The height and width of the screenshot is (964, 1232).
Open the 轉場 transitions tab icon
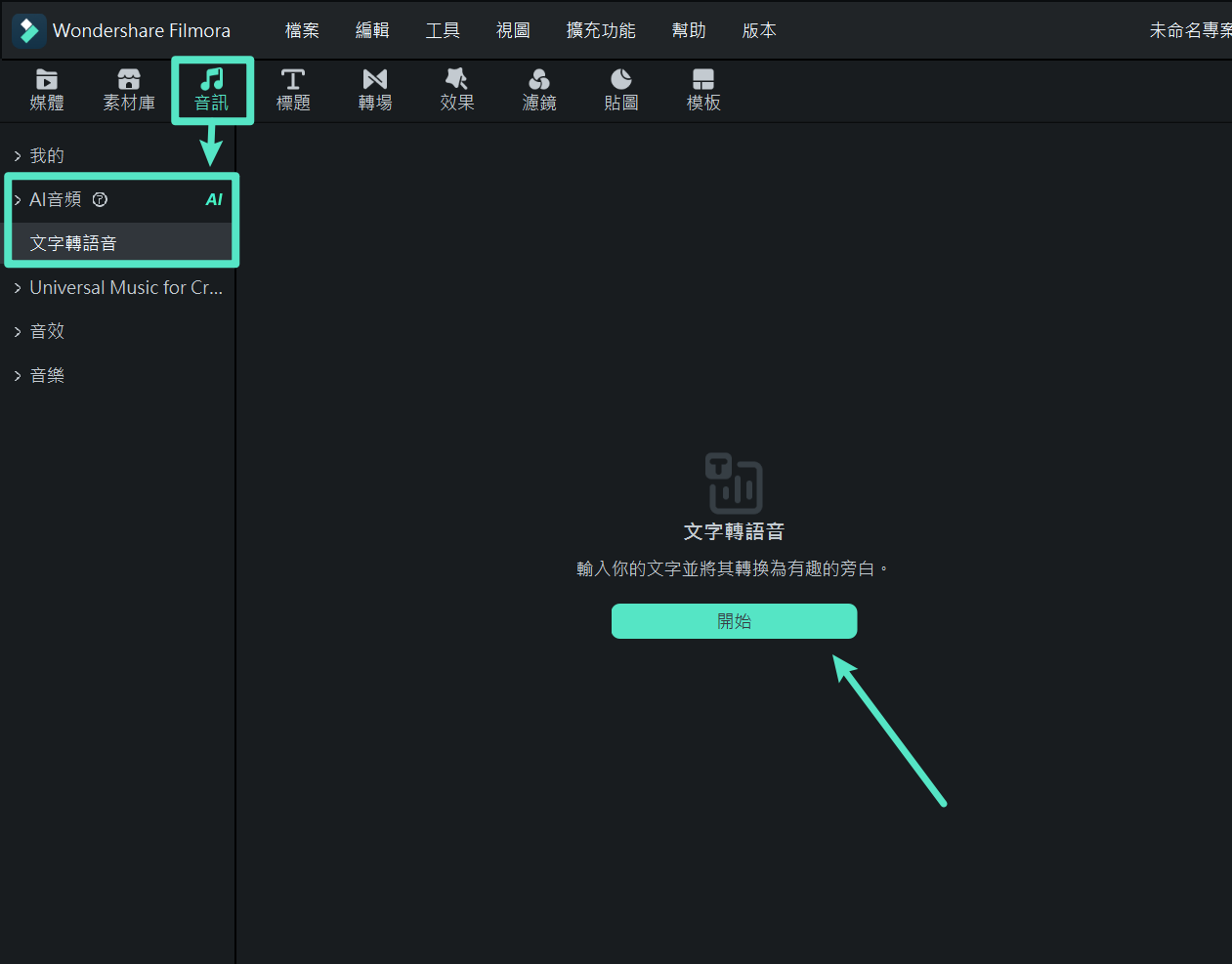(375, 79)
